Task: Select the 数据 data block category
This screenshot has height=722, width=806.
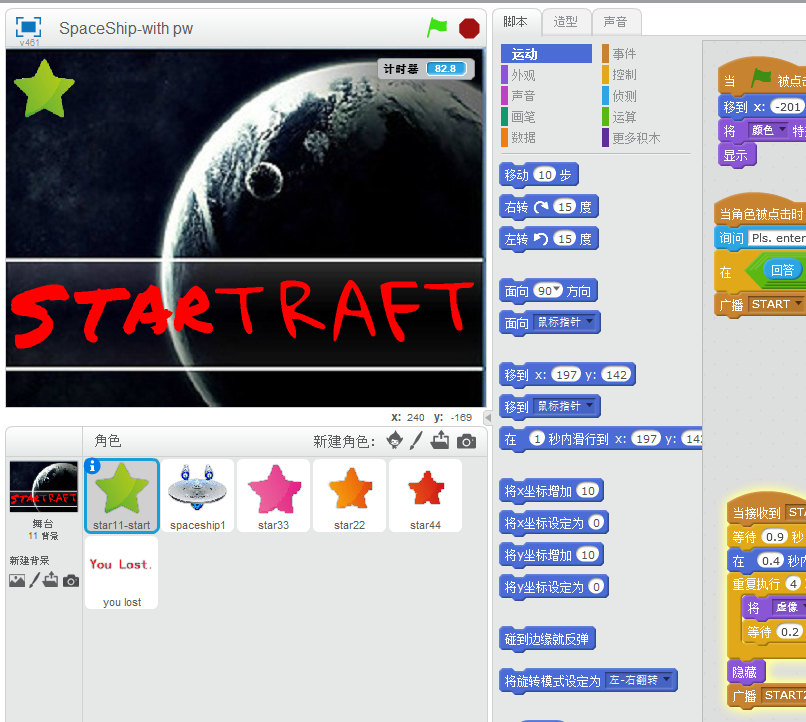Action: (x=546, y=137)
